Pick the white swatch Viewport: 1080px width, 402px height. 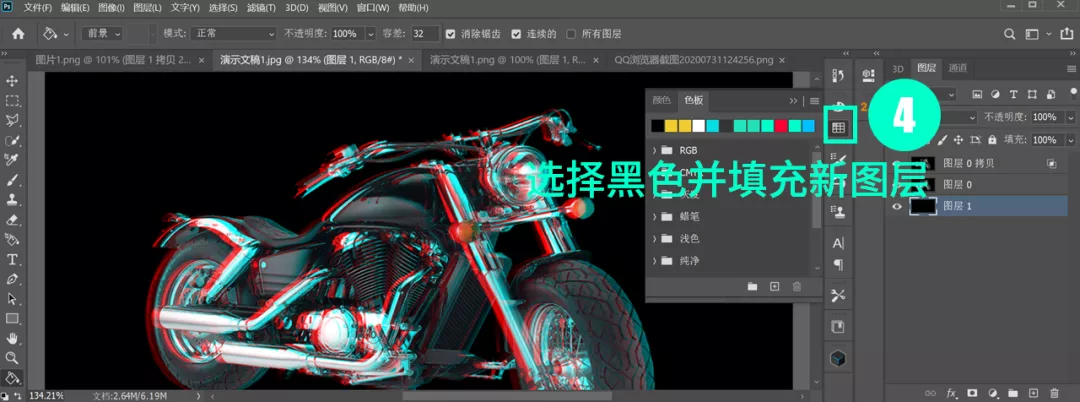699,126
